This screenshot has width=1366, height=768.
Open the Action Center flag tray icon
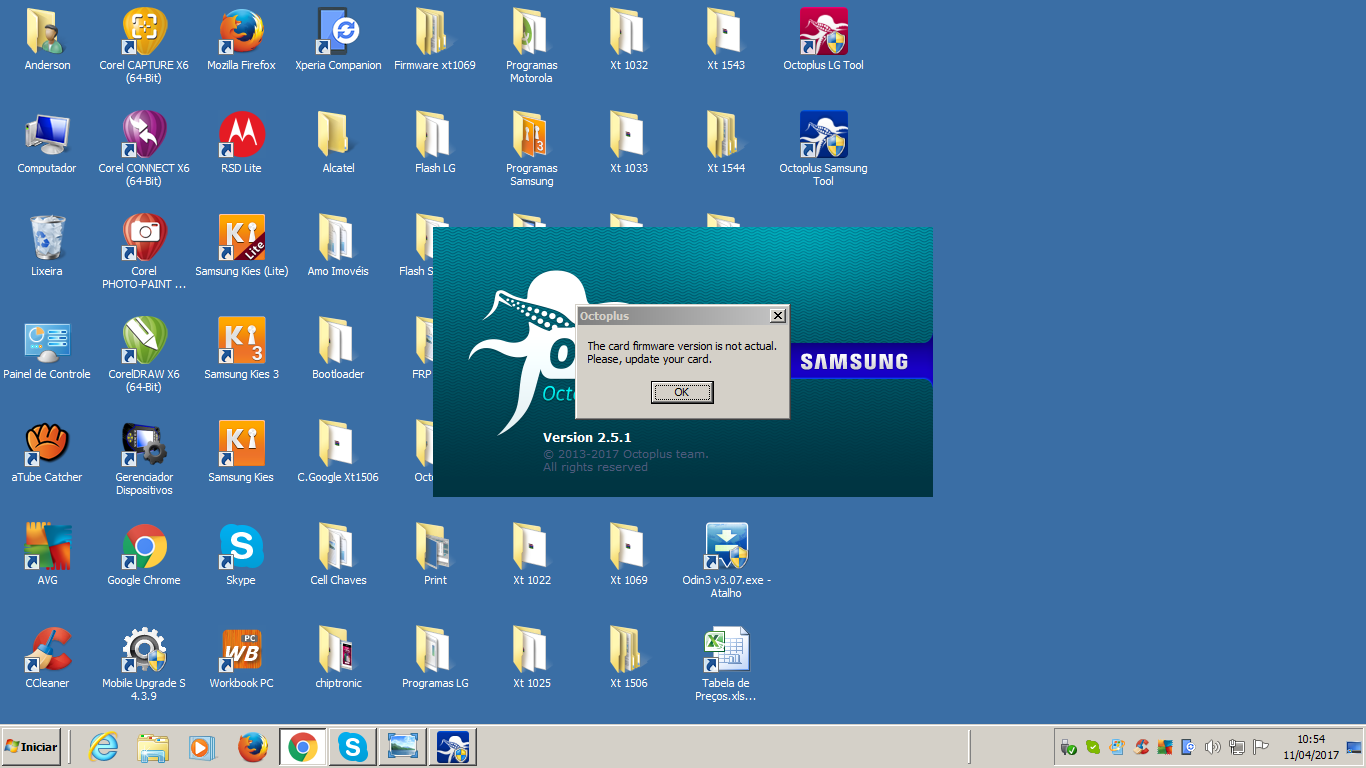tap(1261, 747)
